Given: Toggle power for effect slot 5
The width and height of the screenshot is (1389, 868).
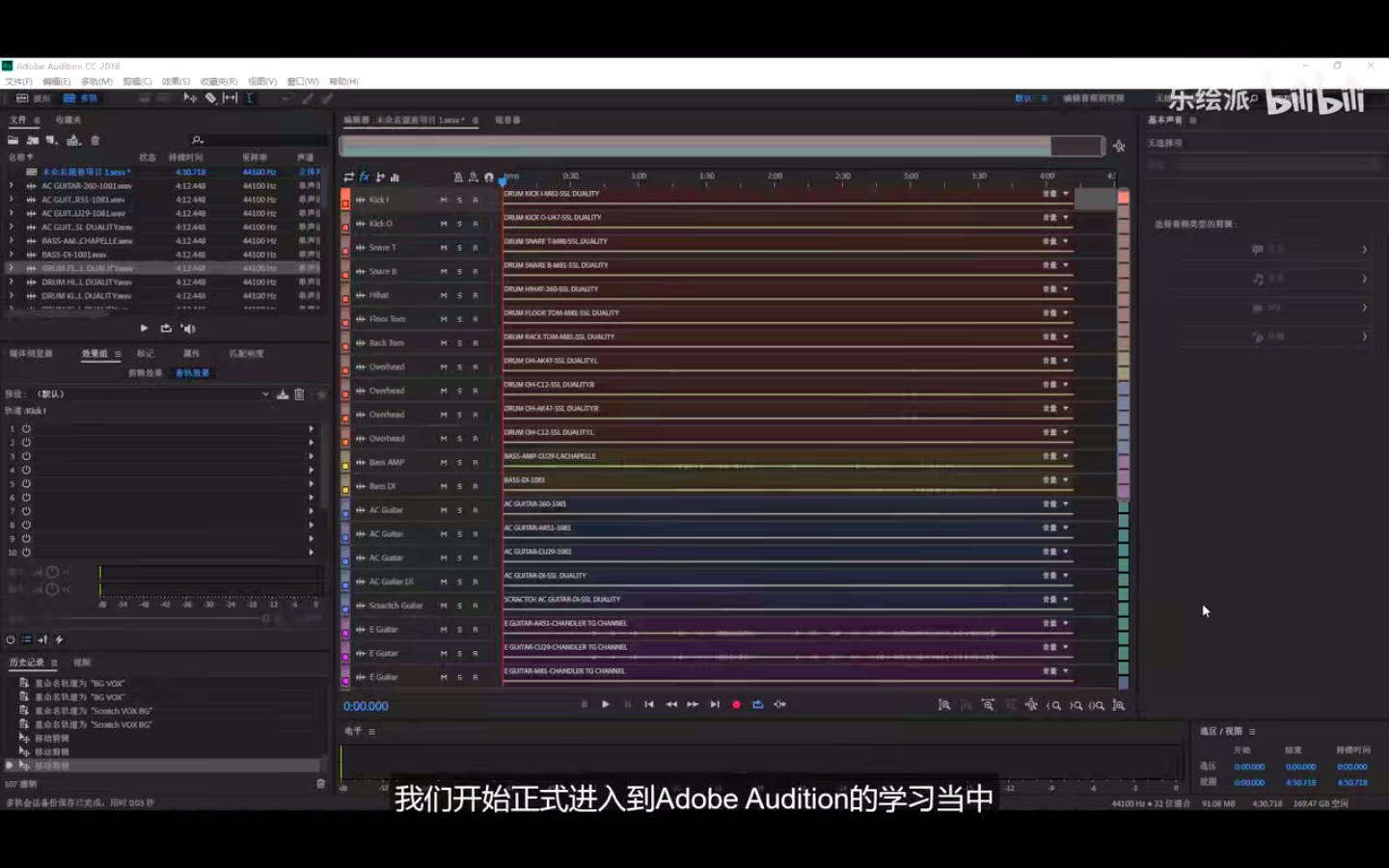Looking at the screenshot, I should click(x=26, y=483).
